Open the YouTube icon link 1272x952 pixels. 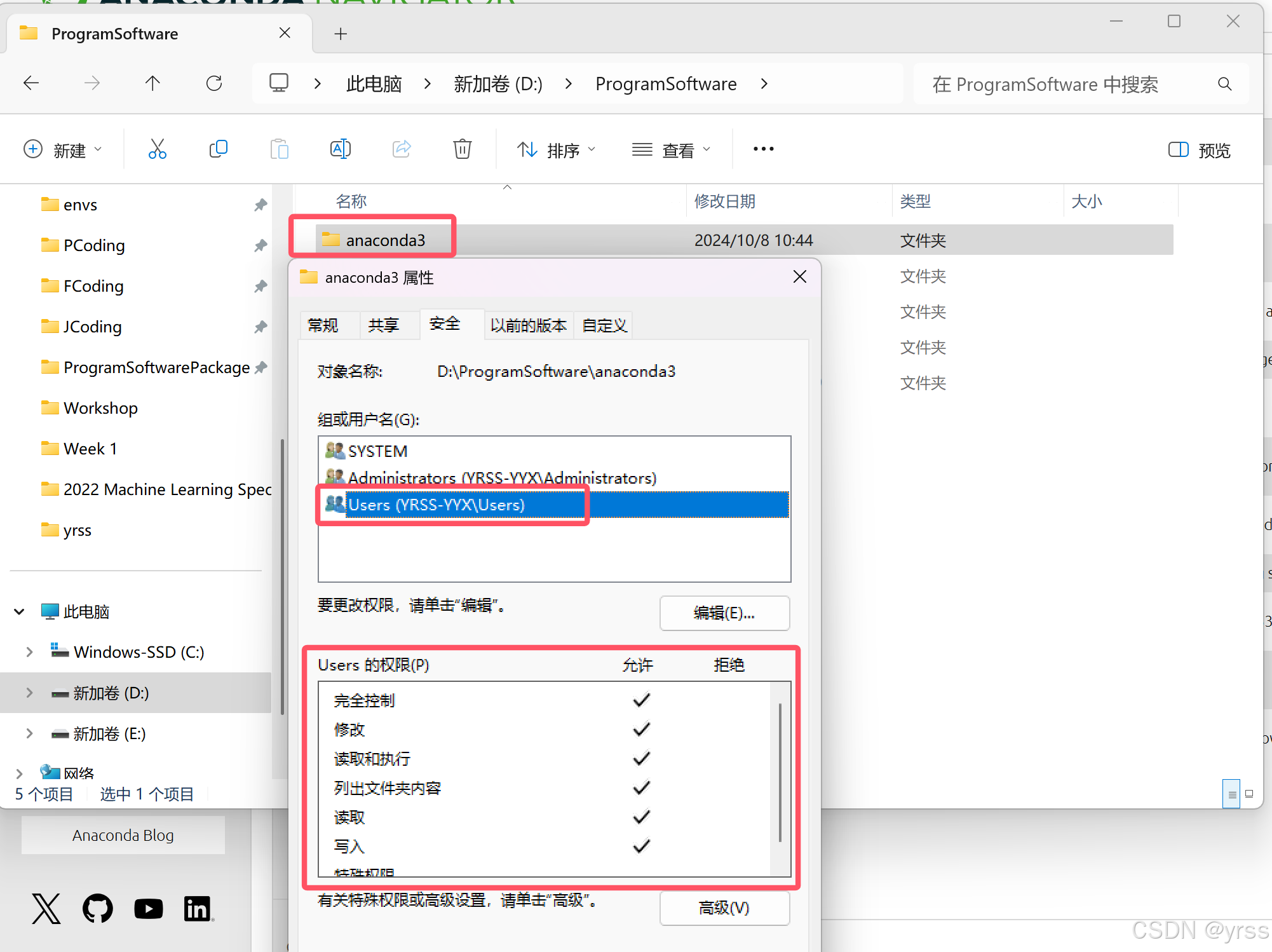click(148, 909)
